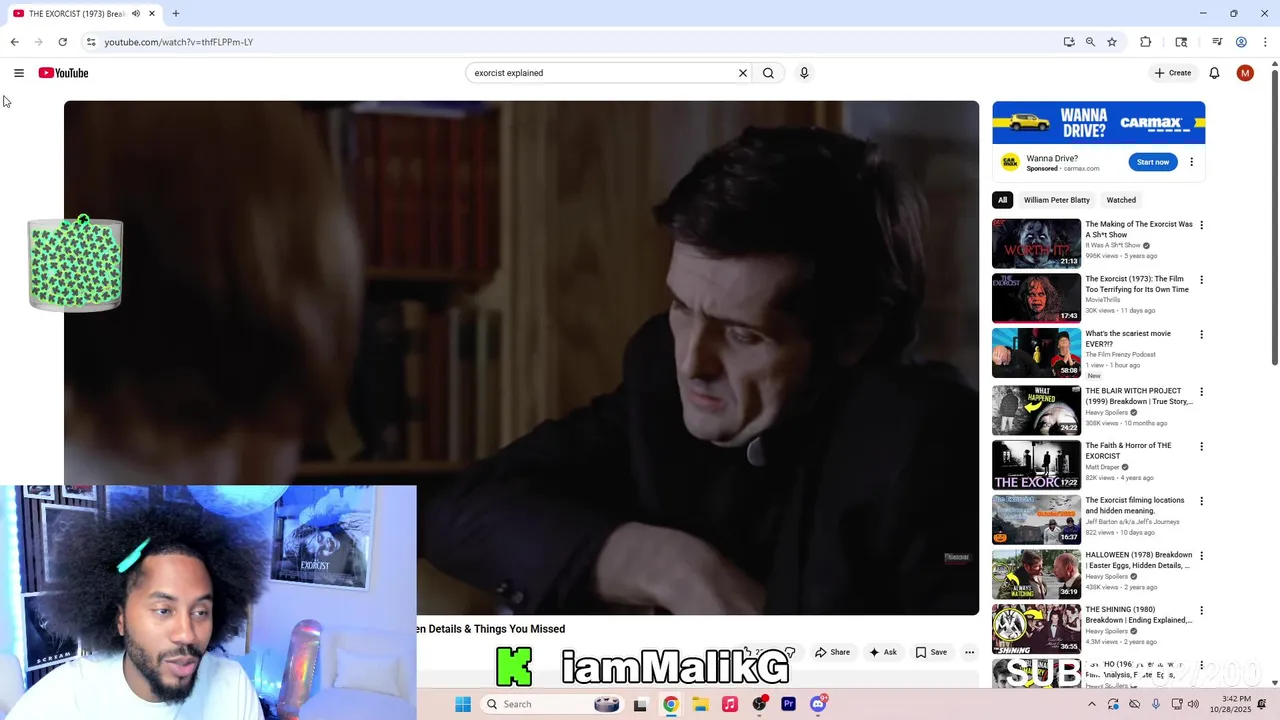
Task: Reload the current page
Action: [62, 42]
